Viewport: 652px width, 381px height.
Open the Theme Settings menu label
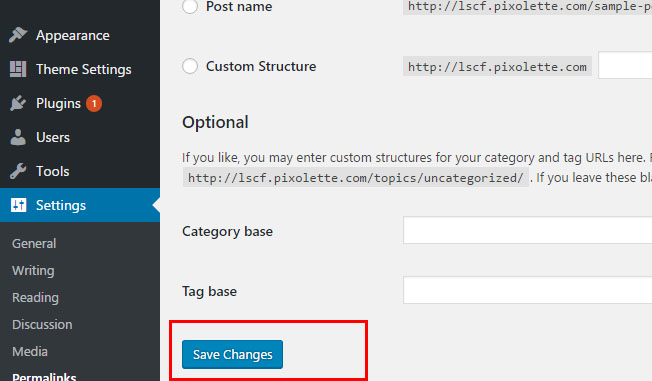click(x=84, y=69)
